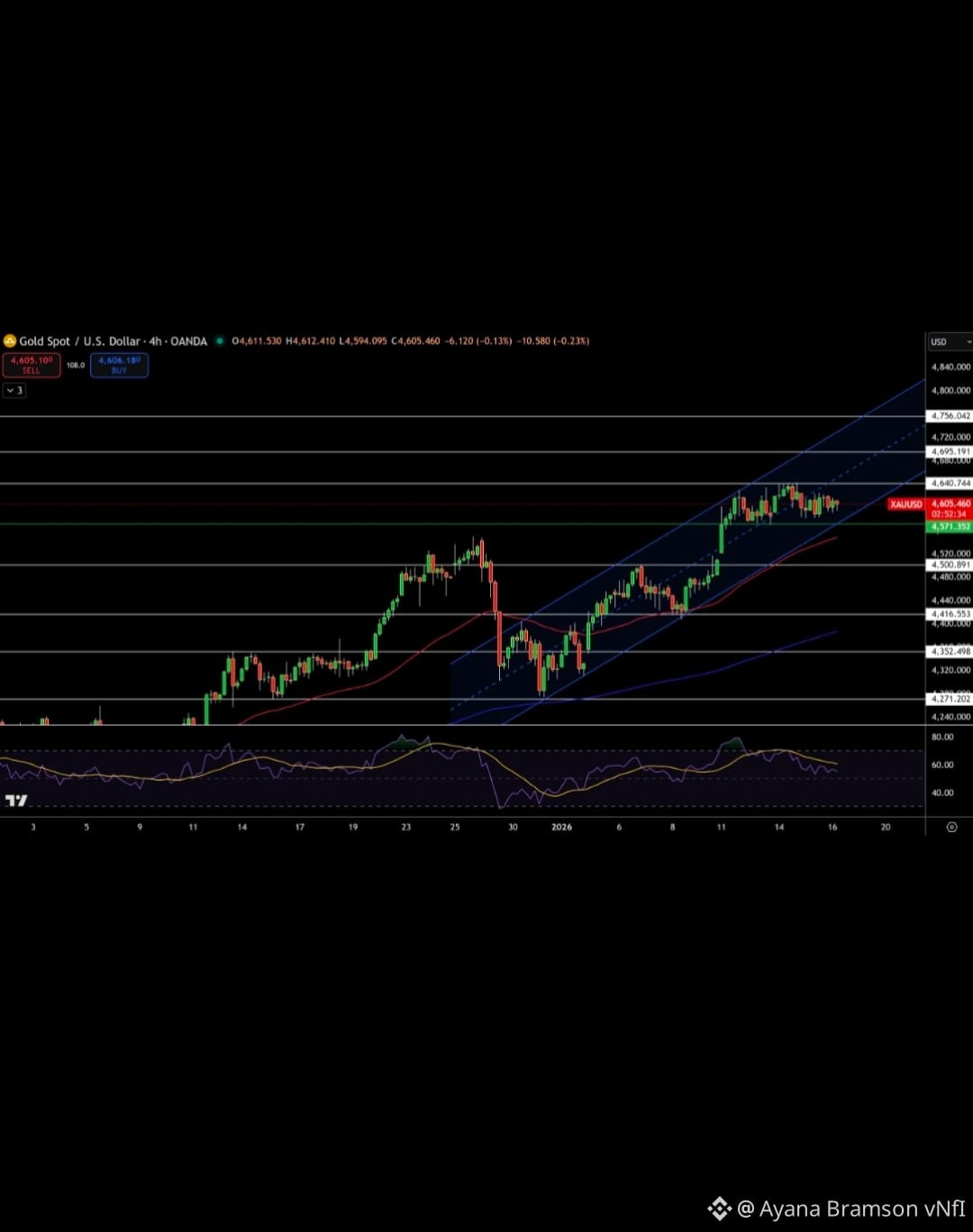The width and height of the screenshot is (973, 1232).
Task: Select the 4,271.202 horizontal line price label
Action: coord(950,699)
